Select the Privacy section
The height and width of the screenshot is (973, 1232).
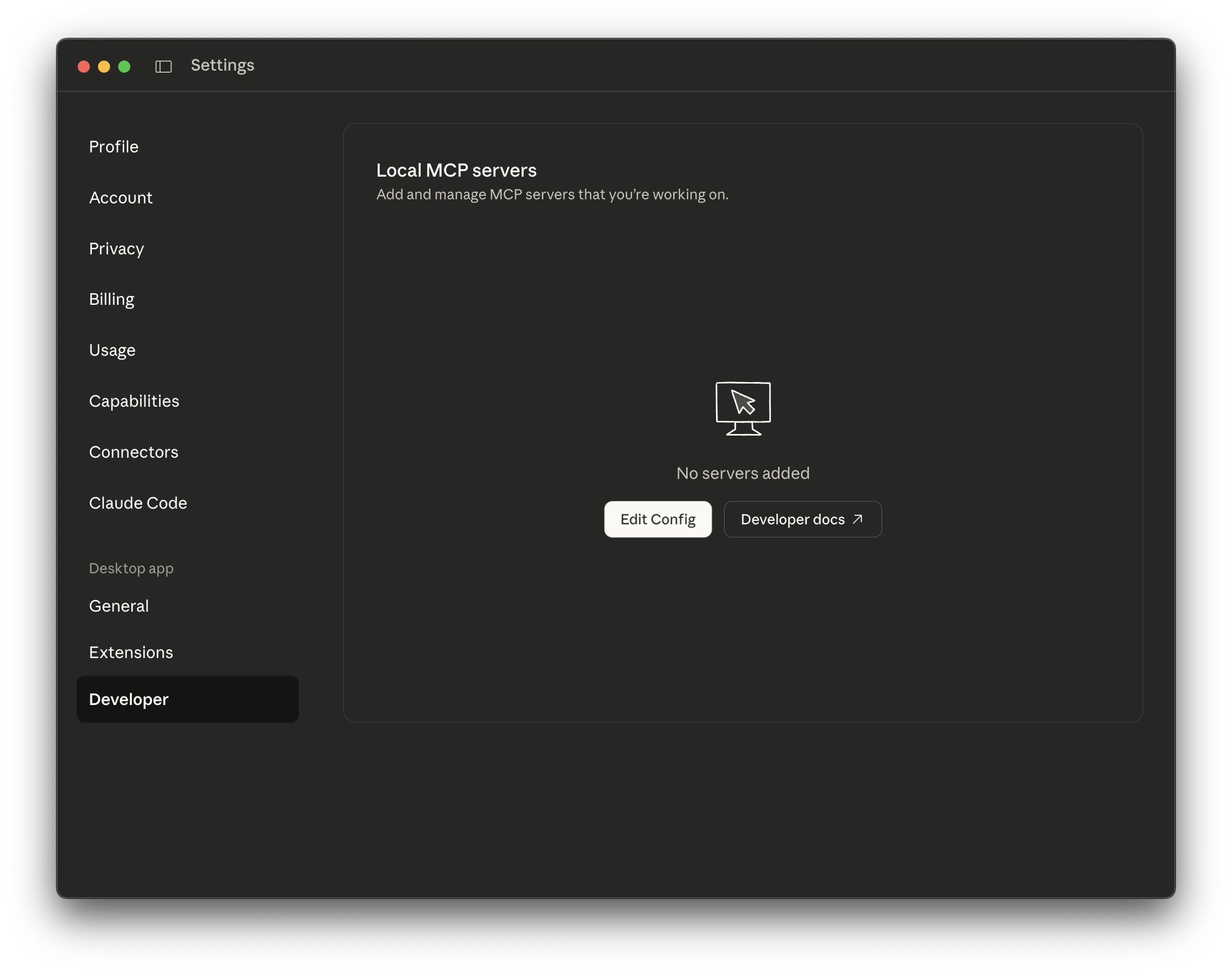tap(116, 248)
